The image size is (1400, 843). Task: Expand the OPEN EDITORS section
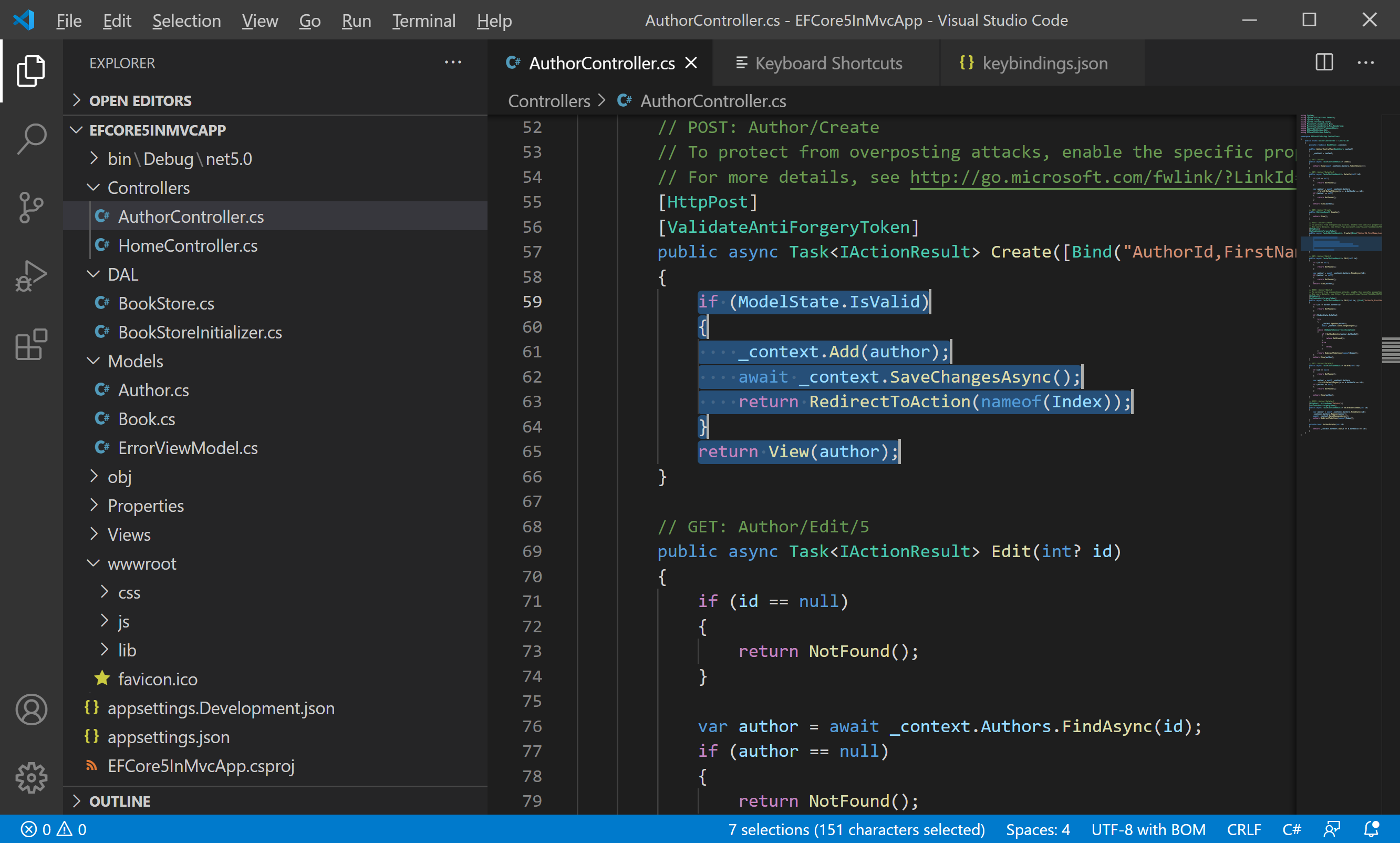140,100
